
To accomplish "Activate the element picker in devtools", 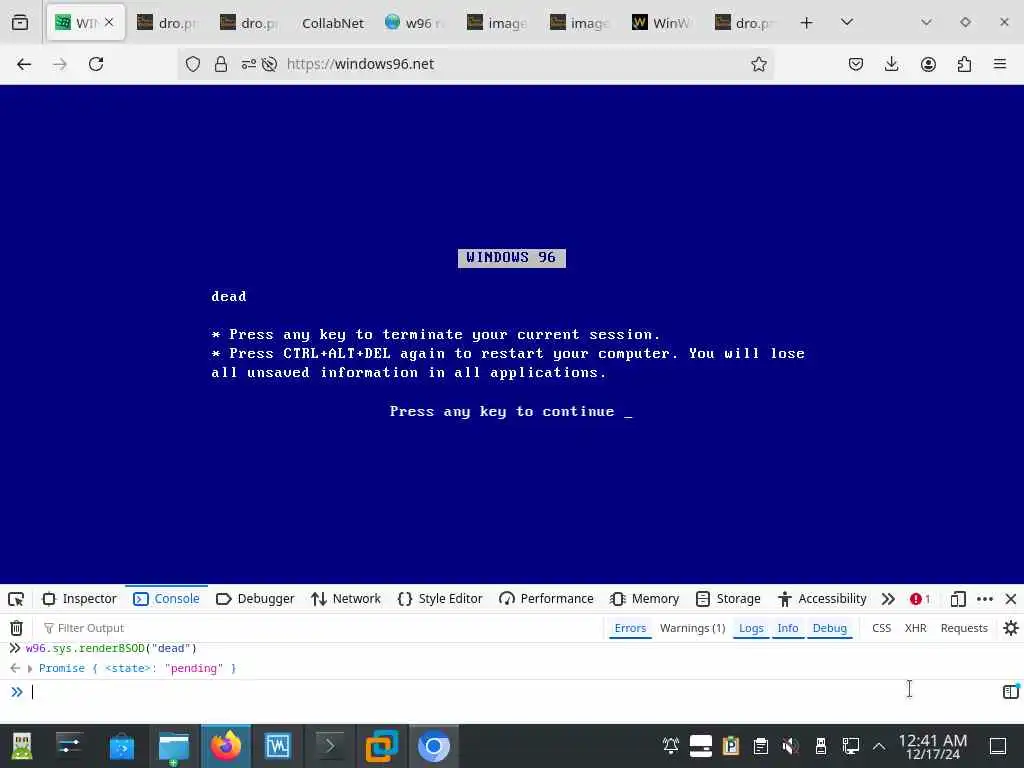I will (x=16, y=599).
